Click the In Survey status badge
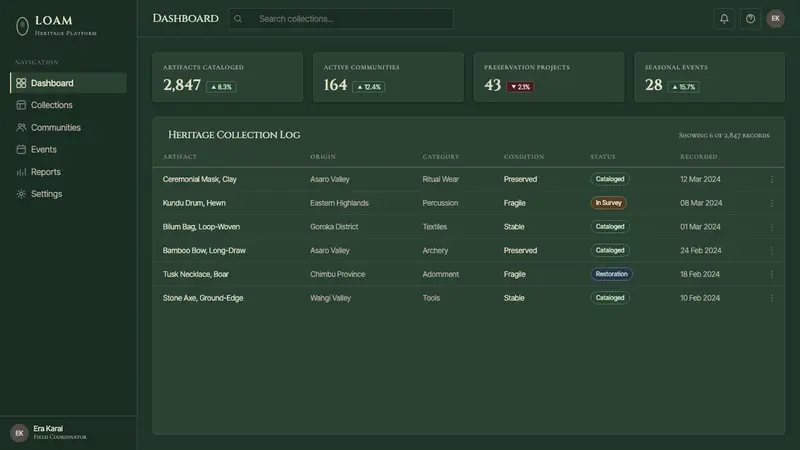The width and height of the screenshot is (800, 450). click(608, 203)
